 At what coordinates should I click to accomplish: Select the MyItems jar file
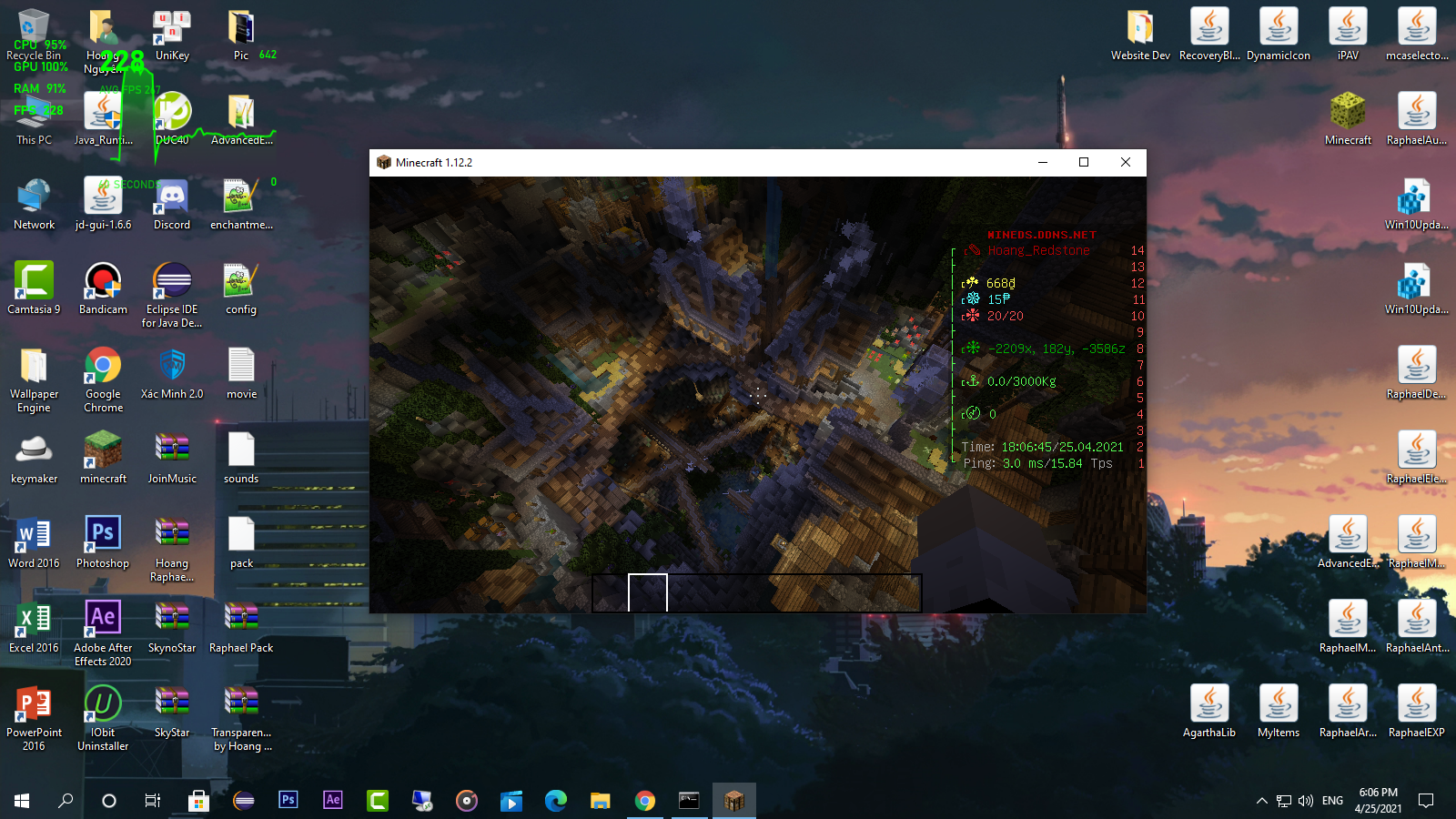1279,713
